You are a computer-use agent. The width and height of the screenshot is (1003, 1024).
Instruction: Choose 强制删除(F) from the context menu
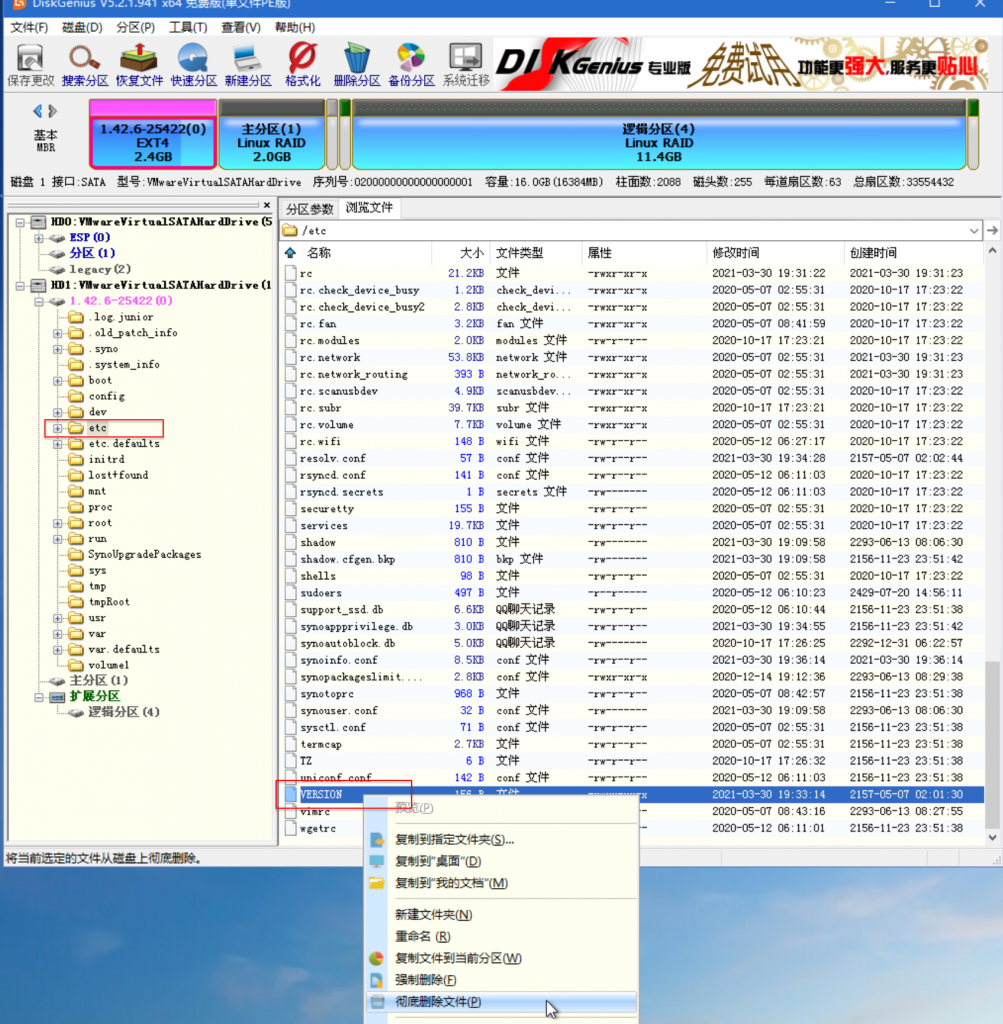(502, 980)
